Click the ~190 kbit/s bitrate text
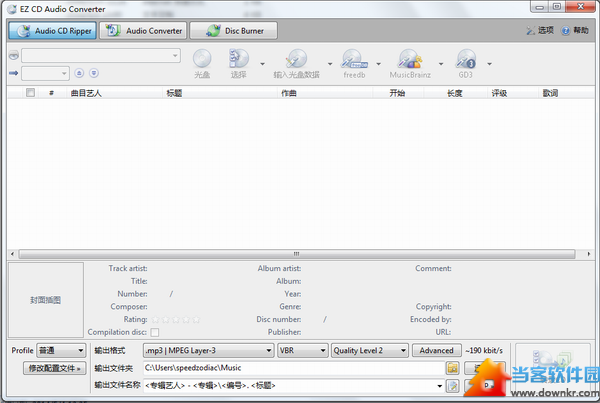Viewport: 600px width, 403px height. 484,350
